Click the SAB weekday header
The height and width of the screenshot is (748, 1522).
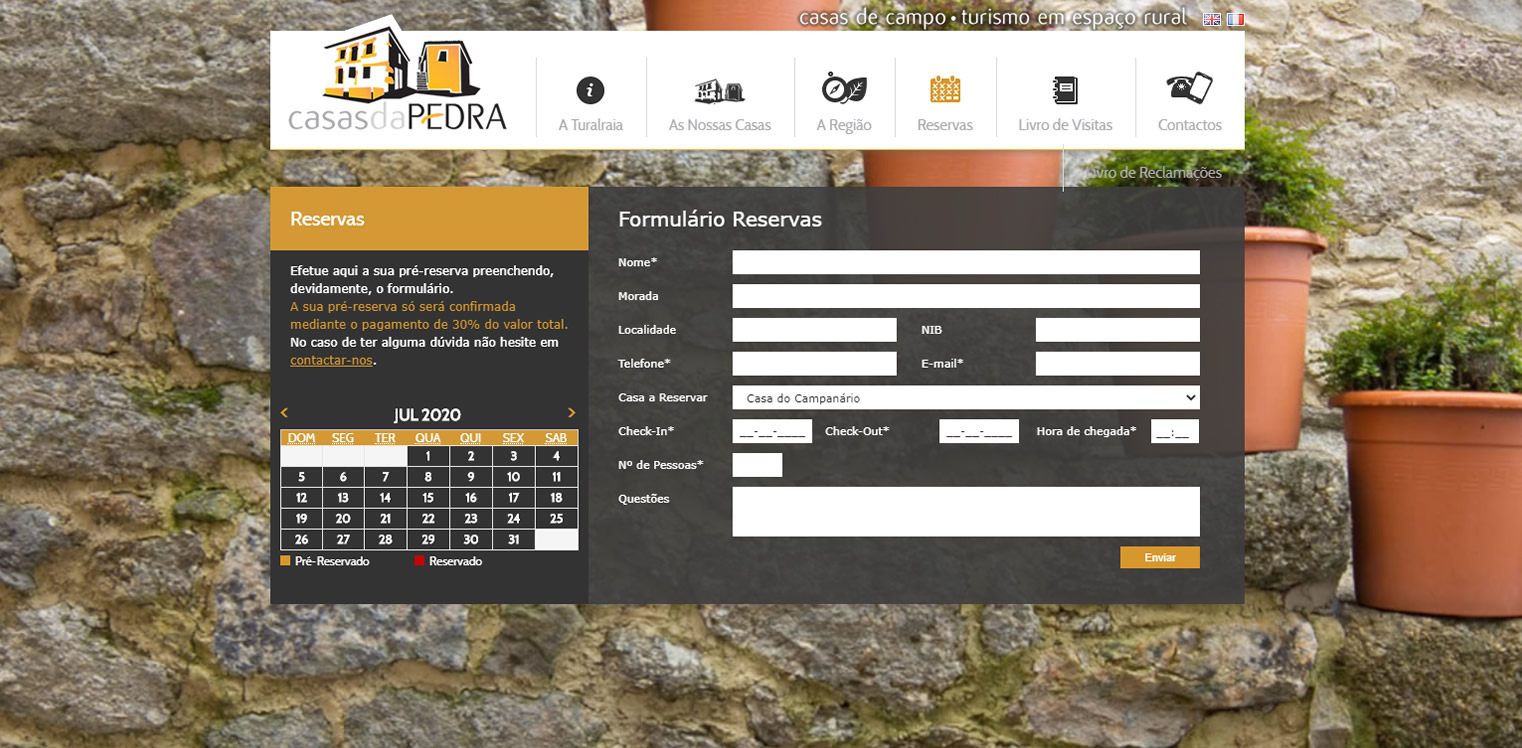(557, 438)
